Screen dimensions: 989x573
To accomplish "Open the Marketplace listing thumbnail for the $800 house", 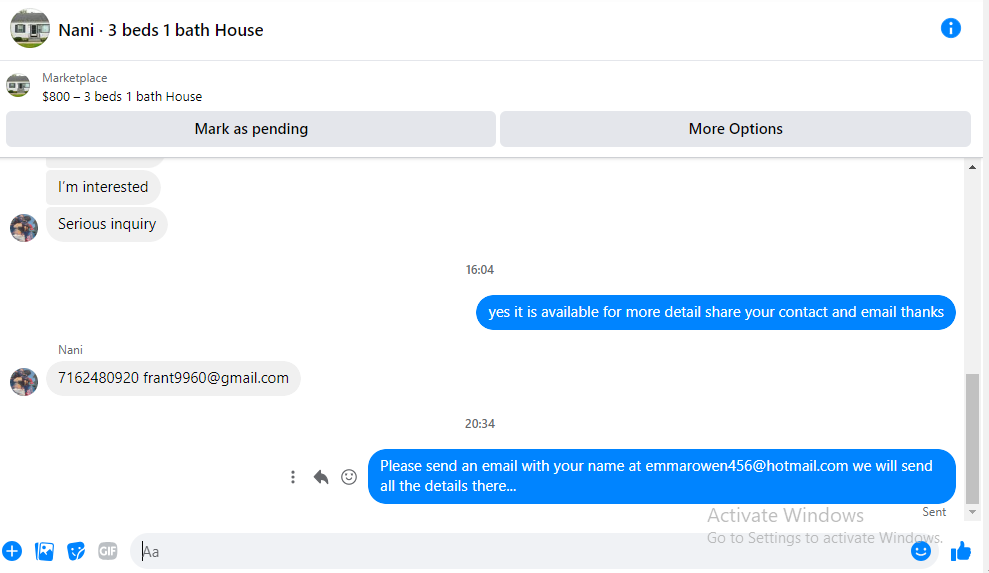I will (x=18, y=85).
